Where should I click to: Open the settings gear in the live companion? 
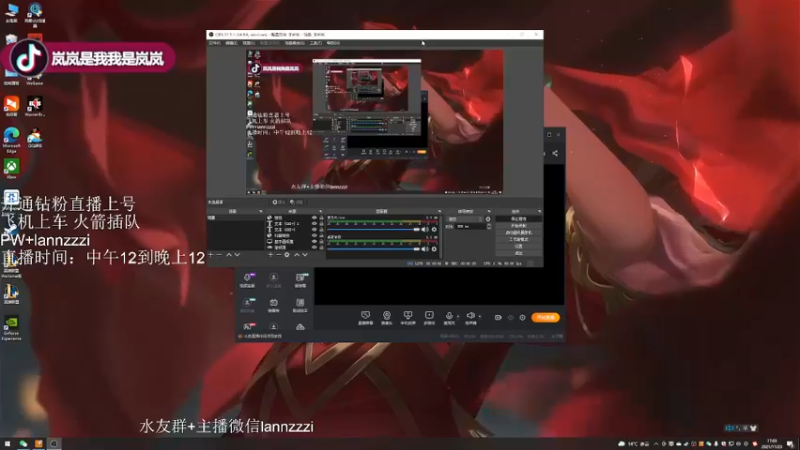coord(522,317)
